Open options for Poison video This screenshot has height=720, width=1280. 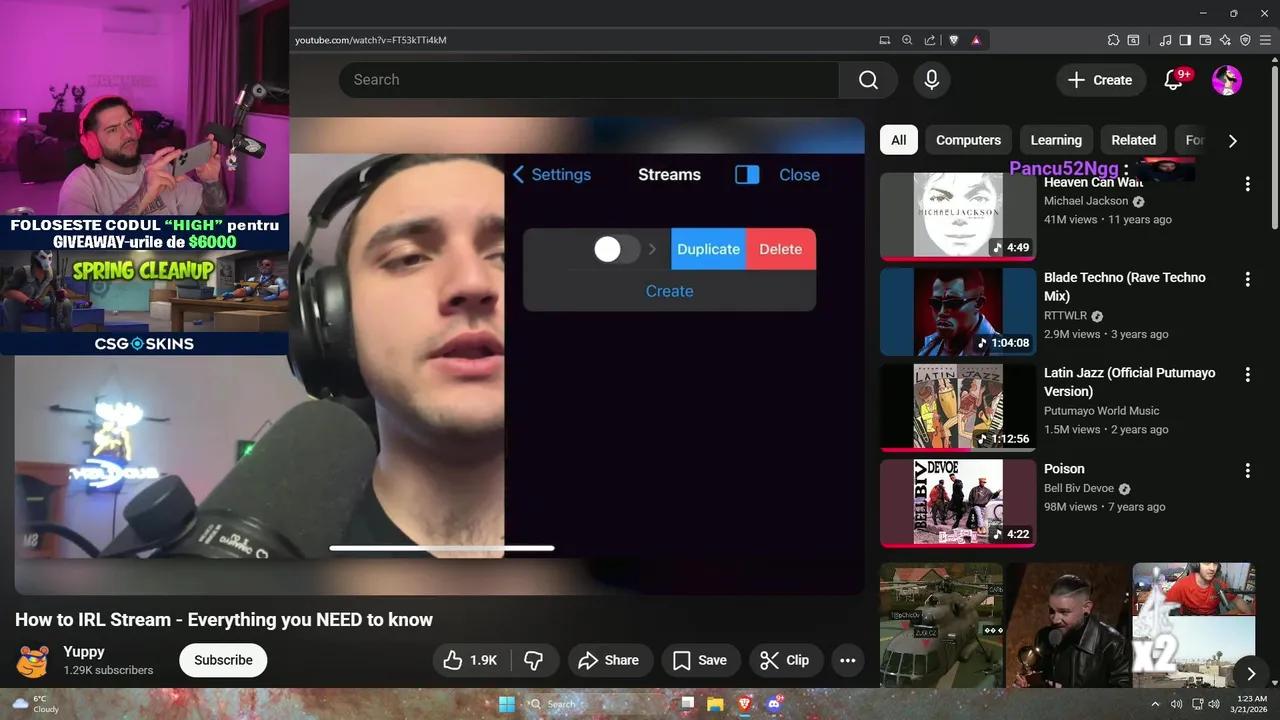(1247, 470)
